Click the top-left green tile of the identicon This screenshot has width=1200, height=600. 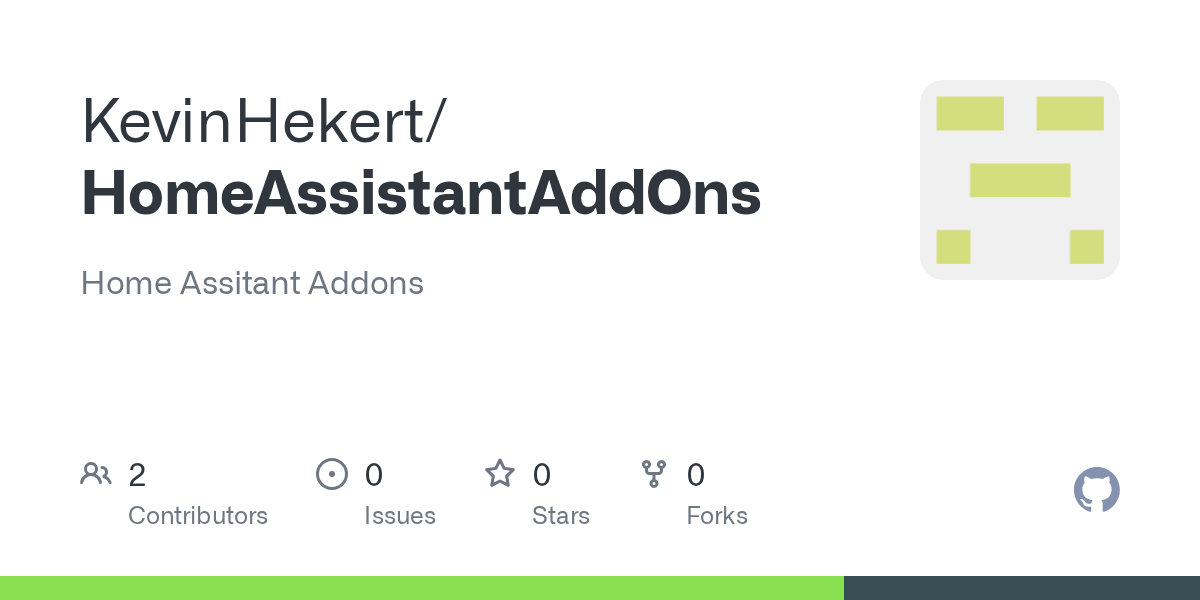[x=969, y=114]
